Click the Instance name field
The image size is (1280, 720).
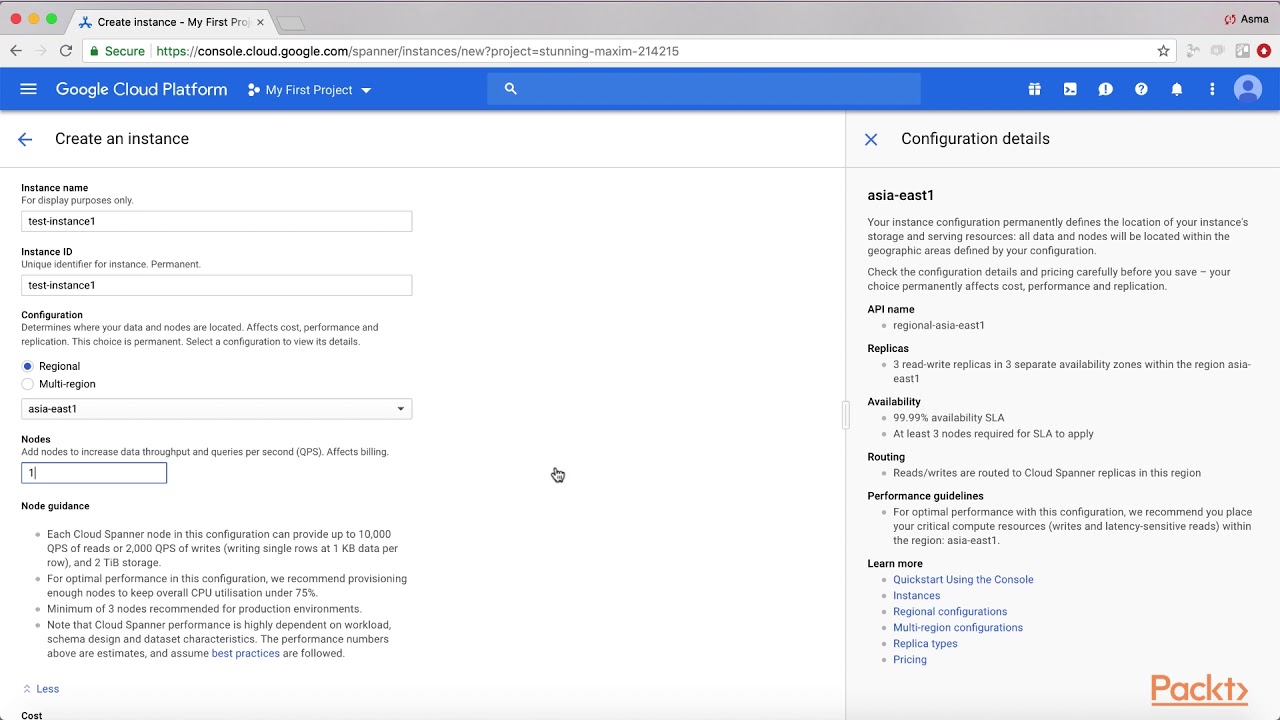pyautogui.click(x=216, y=221)
